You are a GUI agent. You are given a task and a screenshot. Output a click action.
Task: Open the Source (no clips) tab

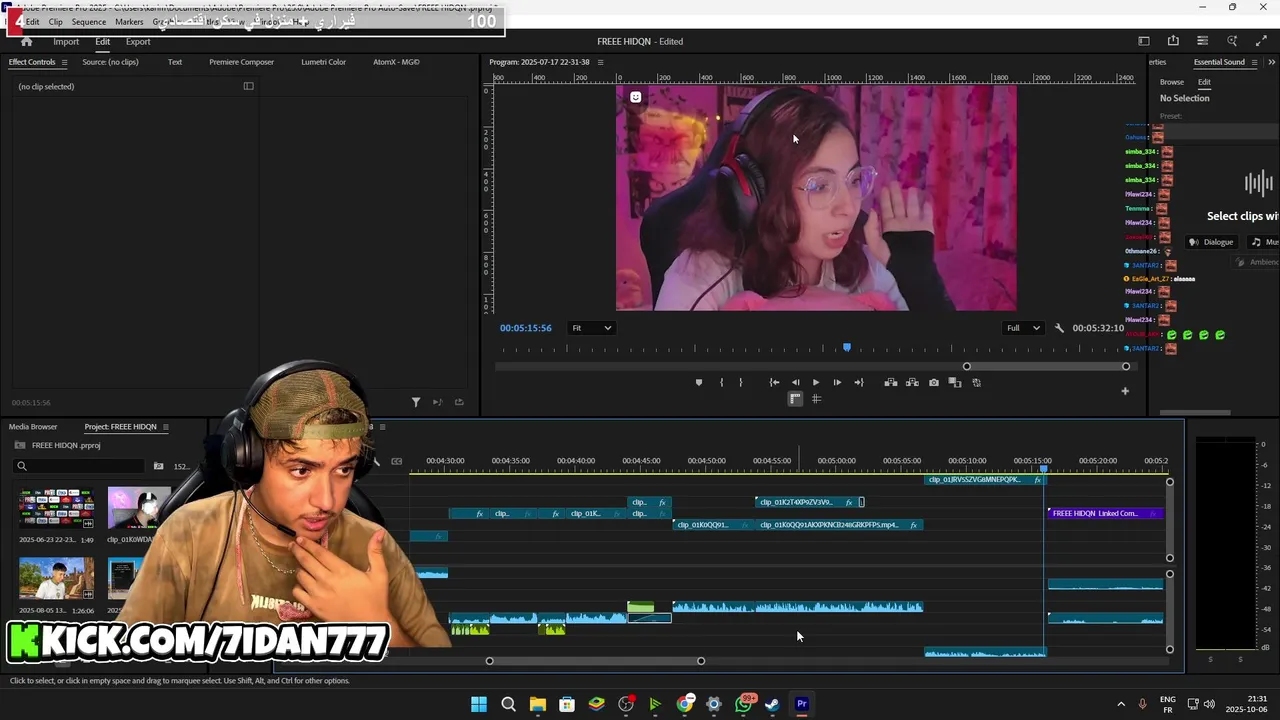pyautogui.click(x=110, y=62)
